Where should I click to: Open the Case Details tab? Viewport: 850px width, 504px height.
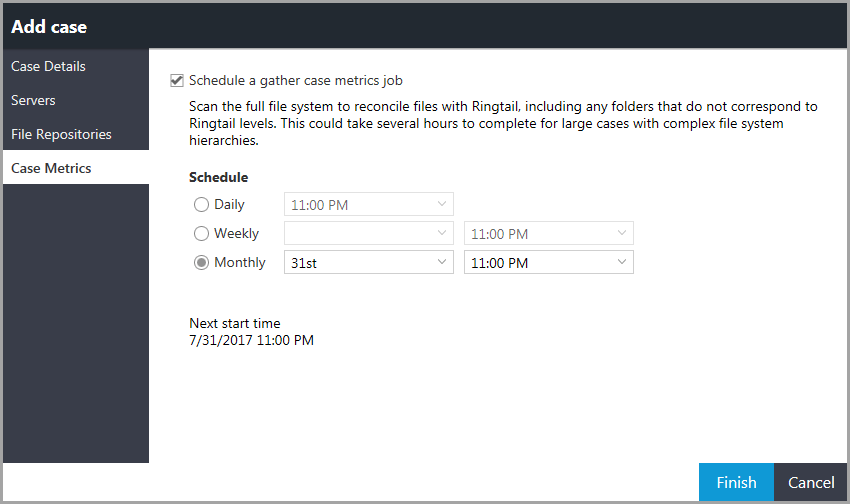[x=76, y=66]
